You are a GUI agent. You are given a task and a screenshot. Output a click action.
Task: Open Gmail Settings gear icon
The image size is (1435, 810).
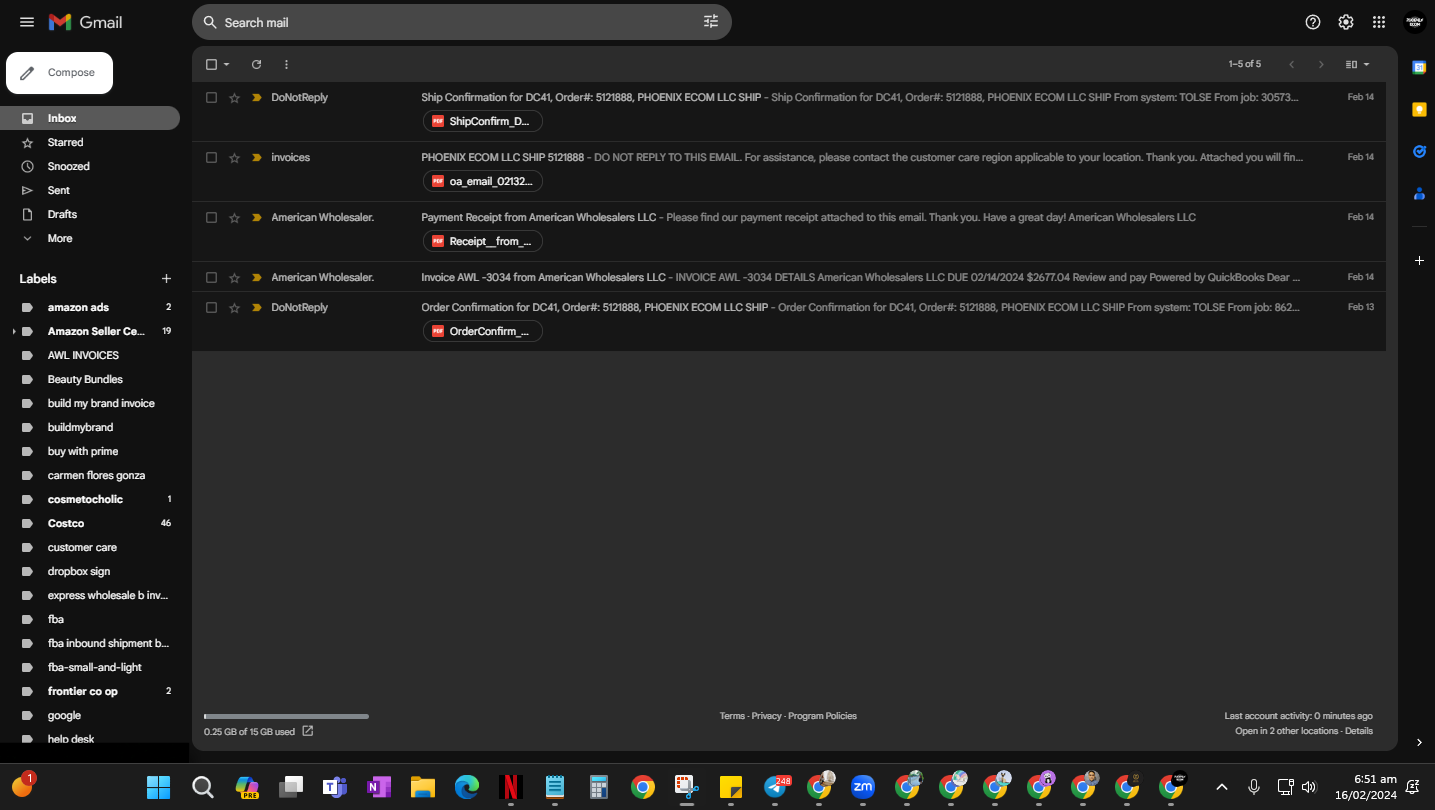tap(1346, 22)
